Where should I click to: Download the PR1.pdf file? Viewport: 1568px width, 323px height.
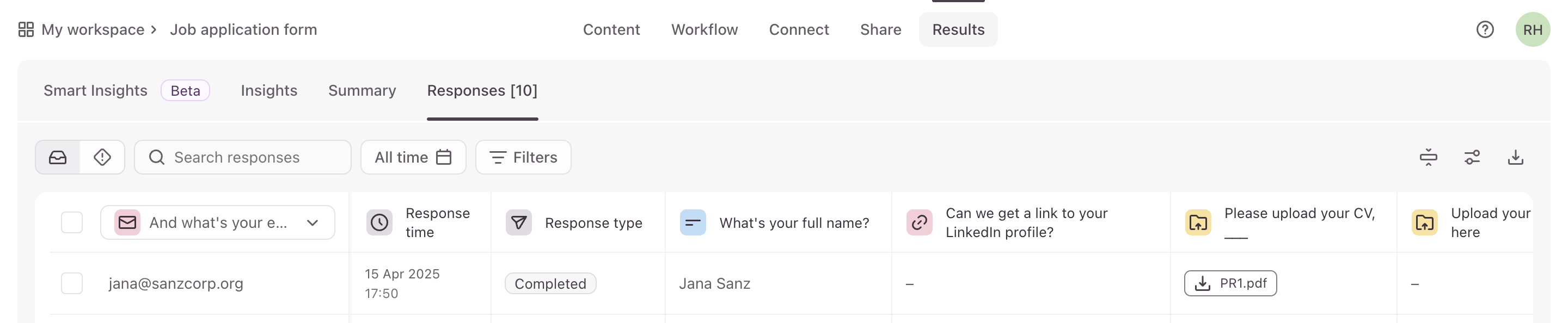(1230, 283)
